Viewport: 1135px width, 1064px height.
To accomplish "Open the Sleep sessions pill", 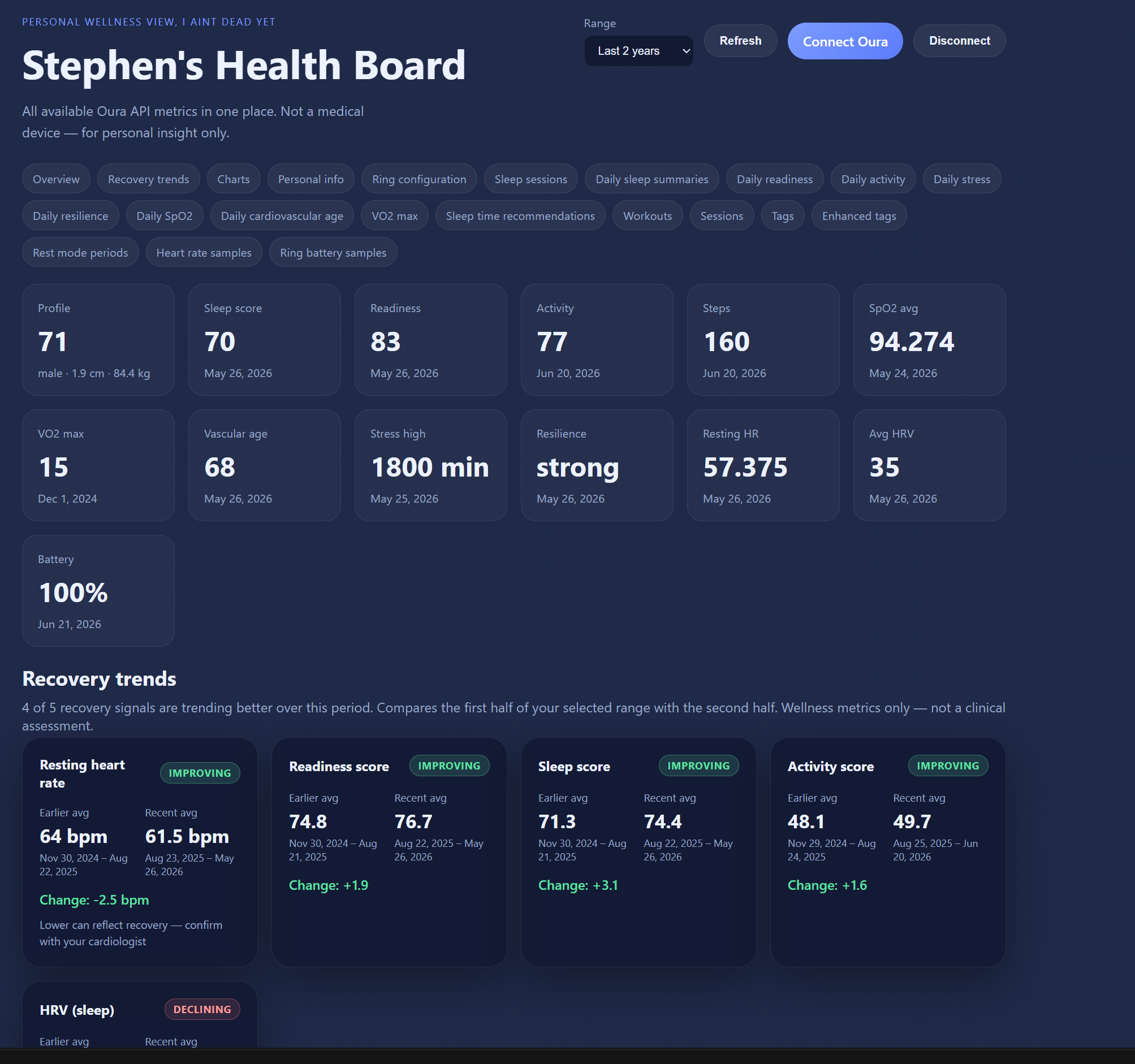I will pyautogui.click(x=531, y=179).
